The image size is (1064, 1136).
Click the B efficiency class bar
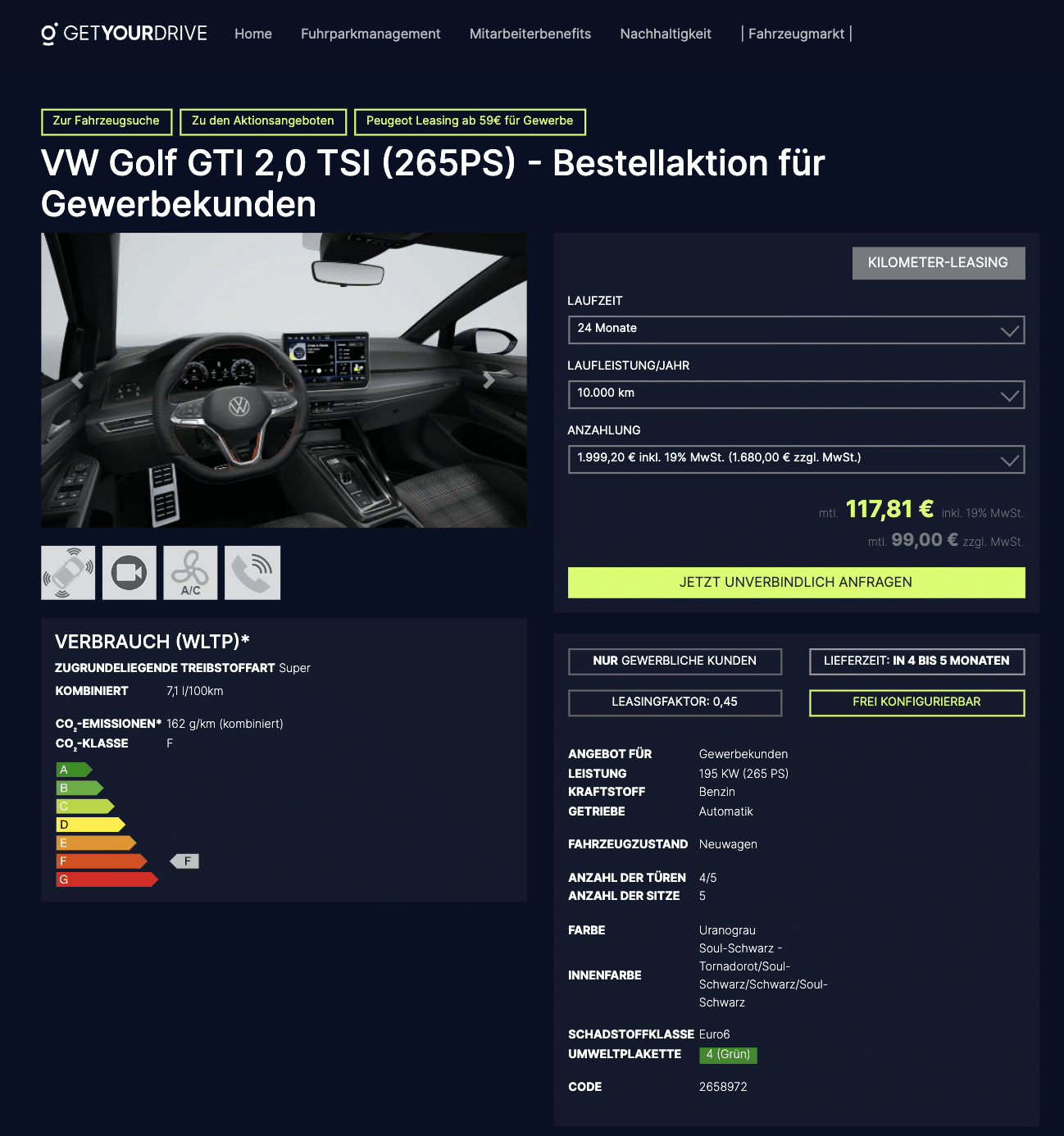(x=80, y=788)
